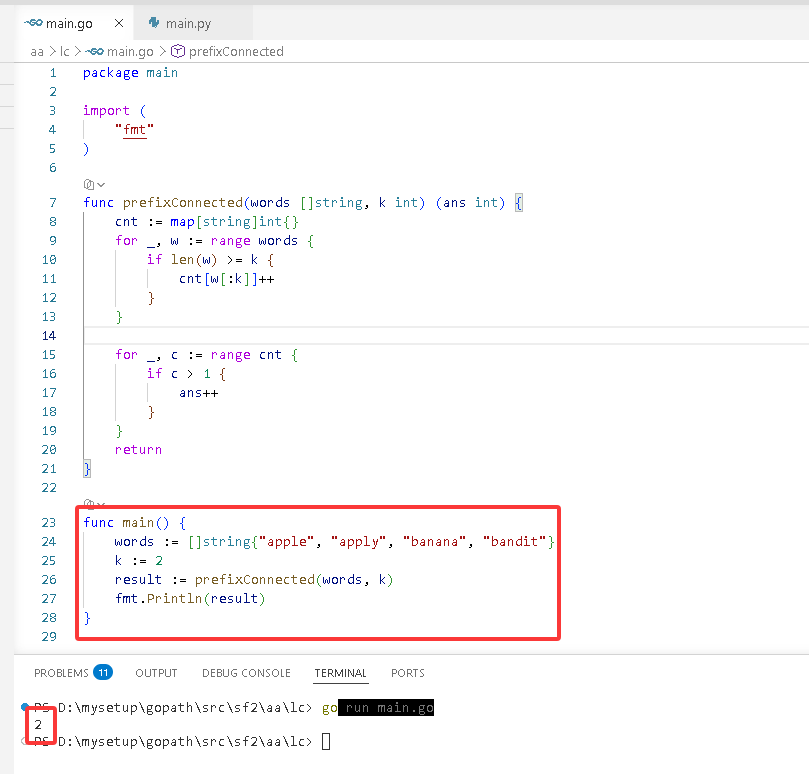Click the "fmt" import string
The width and height of the screenshot is (809, 774).
tap(135, 130)
